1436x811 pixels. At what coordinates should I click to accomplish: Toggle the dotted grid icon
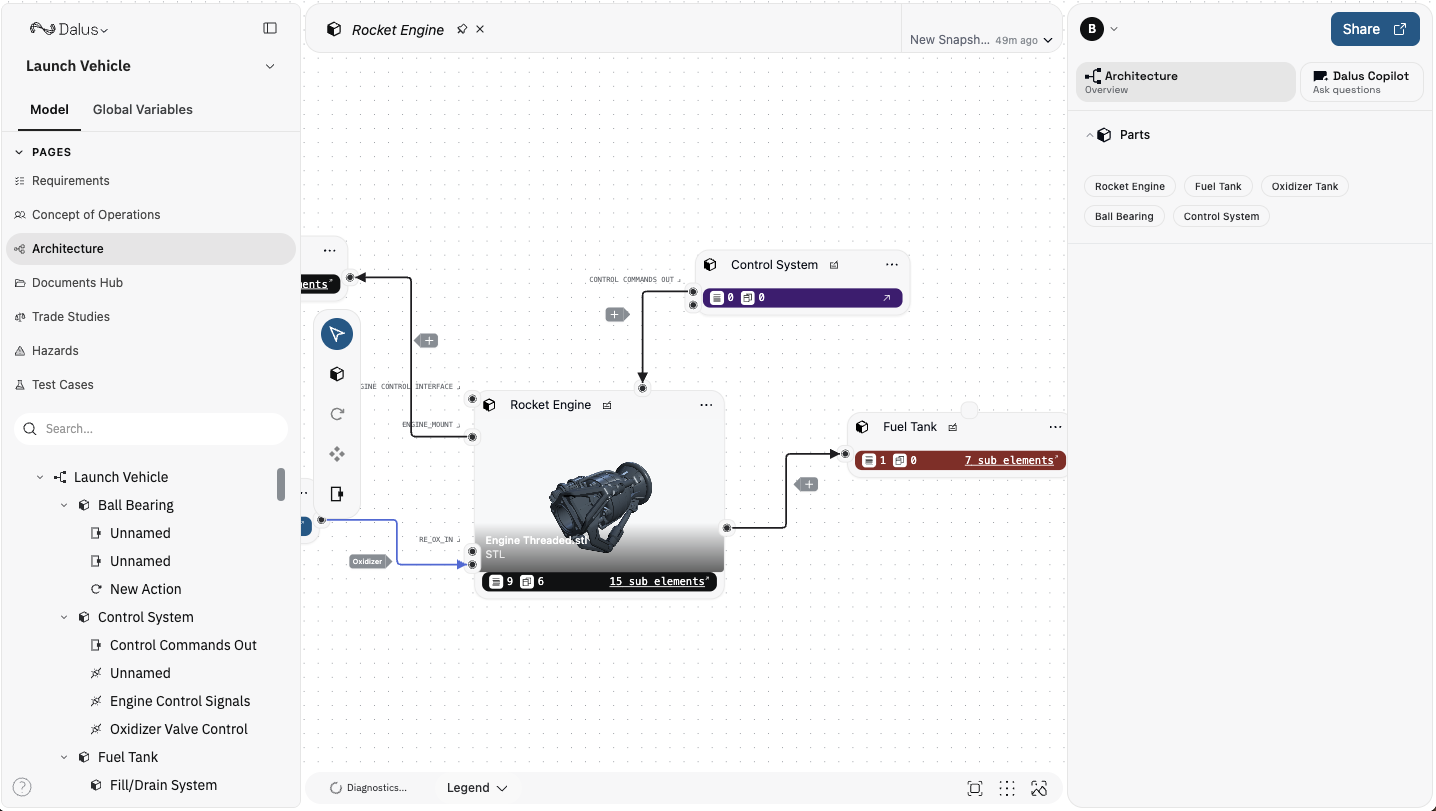[x=1007, y=788]
